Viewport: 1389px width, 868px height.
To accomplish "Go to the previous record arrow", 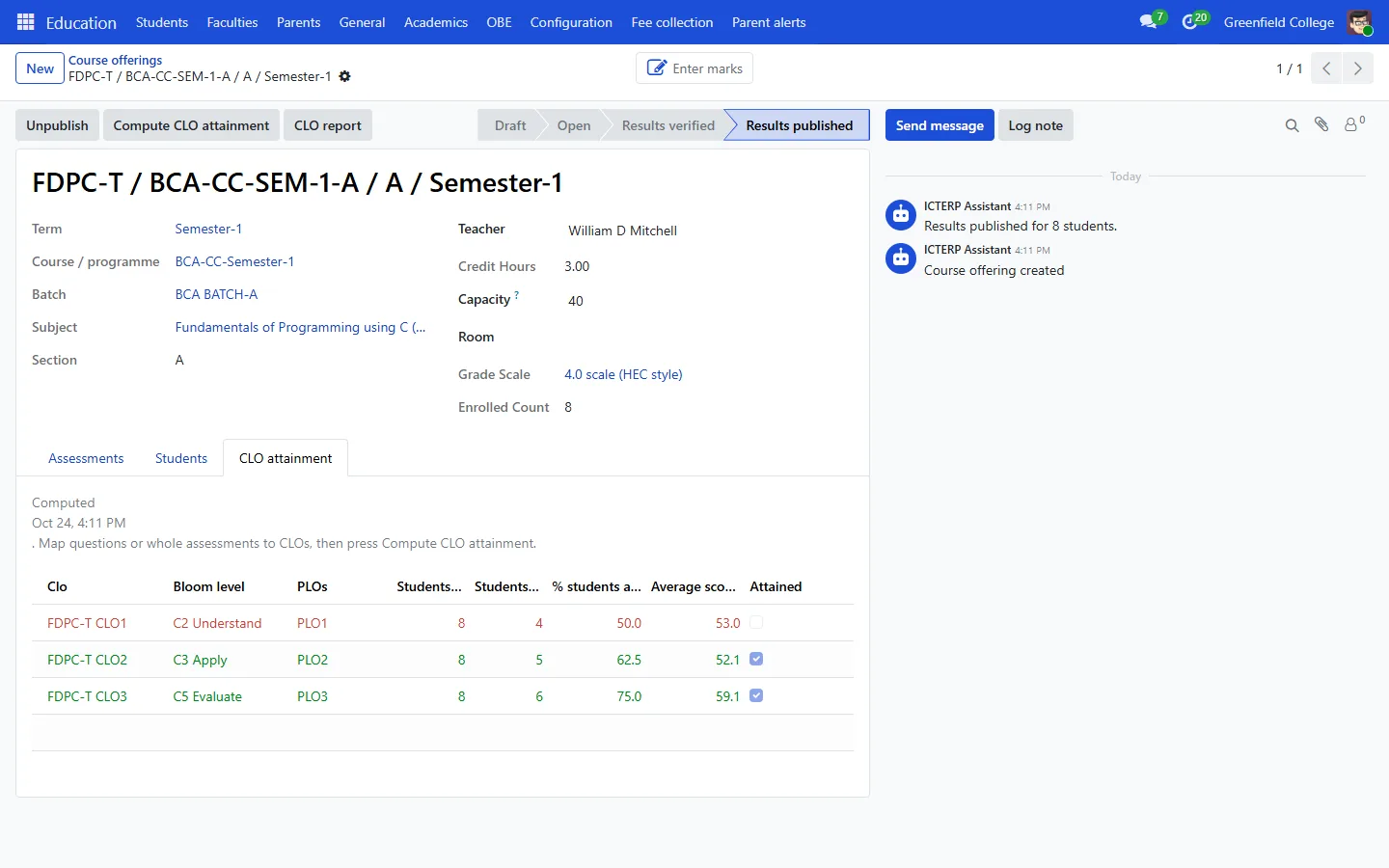I will [1326, 68].
